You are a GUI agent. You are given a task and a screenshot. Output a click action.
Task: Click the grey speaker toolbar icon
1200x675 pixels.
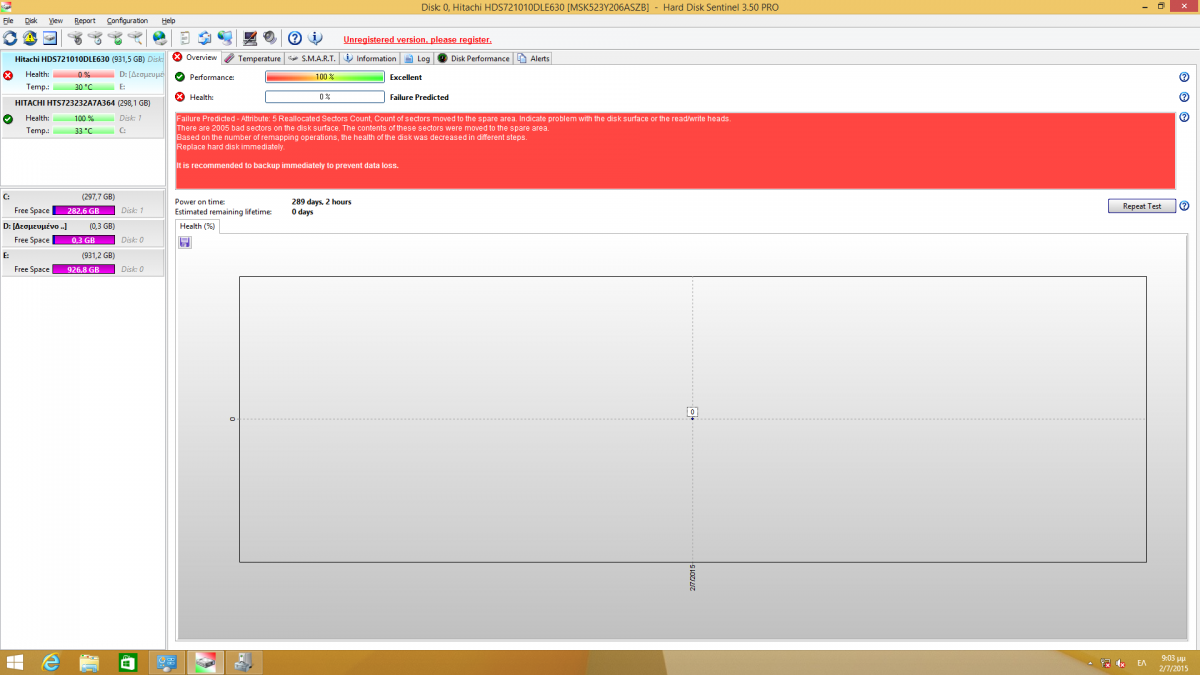coord(270,38)
